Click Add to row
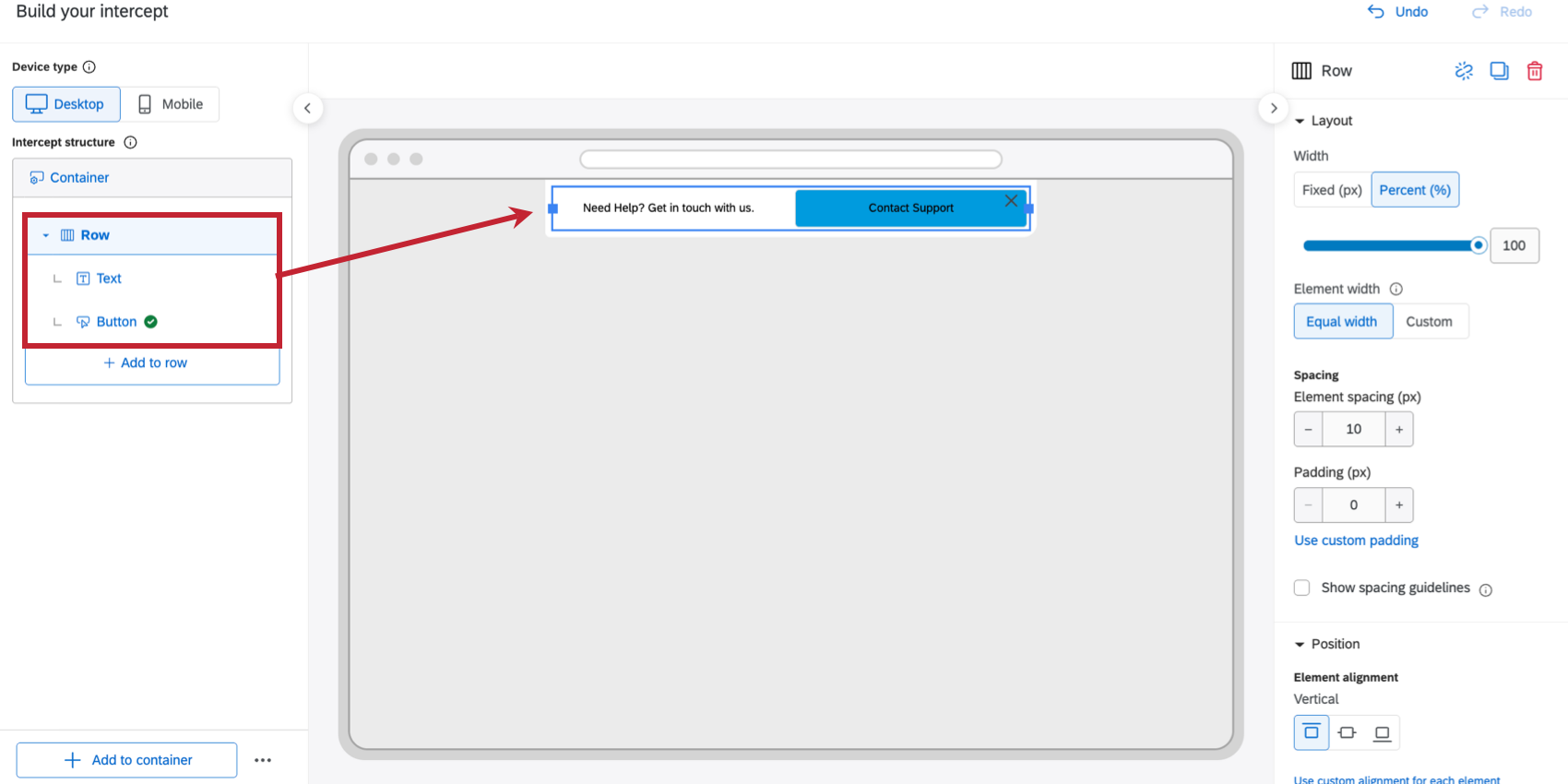1568x784 pixels. [146, 363]
